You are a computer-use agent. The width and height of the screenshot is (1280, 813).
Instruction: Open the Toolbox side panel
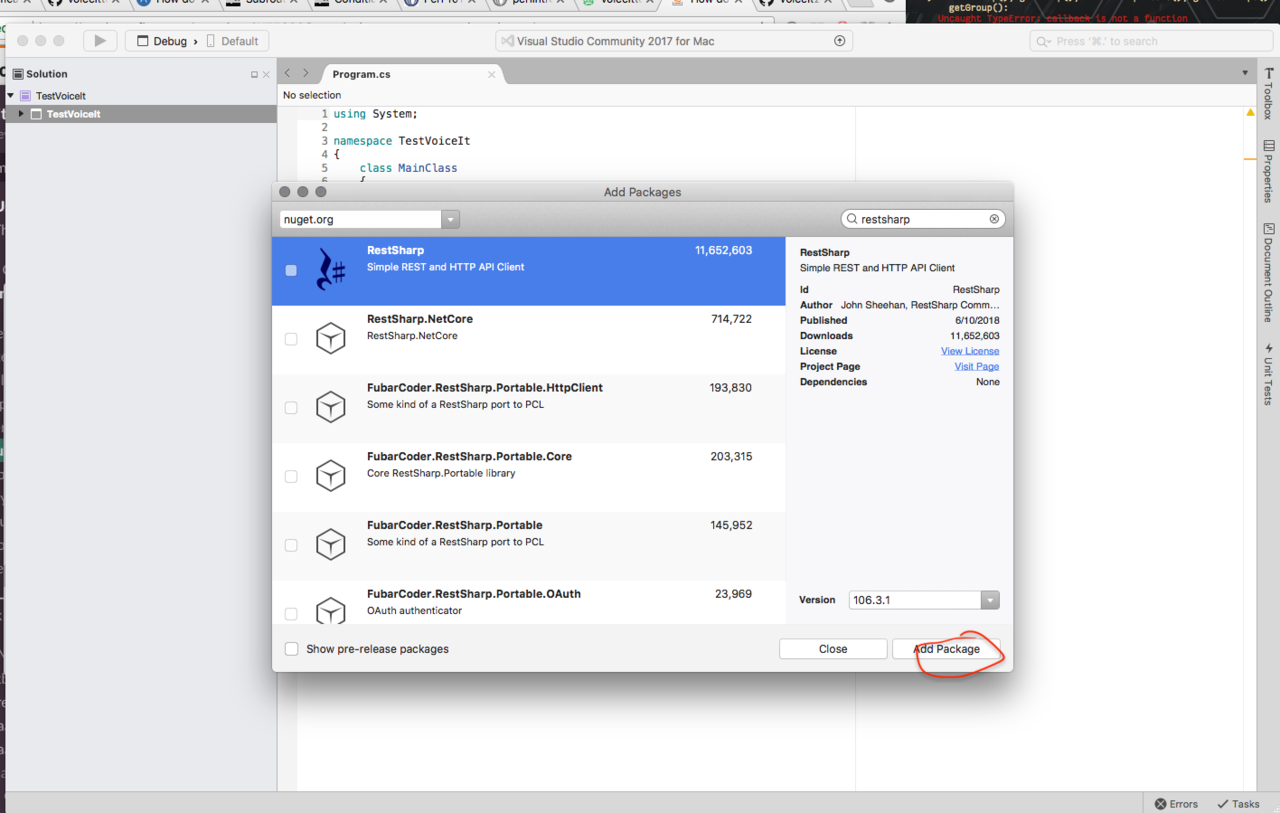click(x=1268, y=94)
